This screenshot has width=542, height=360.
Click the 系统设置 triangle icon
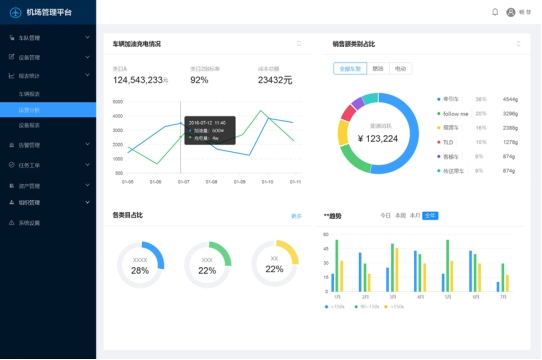(12, 222)
